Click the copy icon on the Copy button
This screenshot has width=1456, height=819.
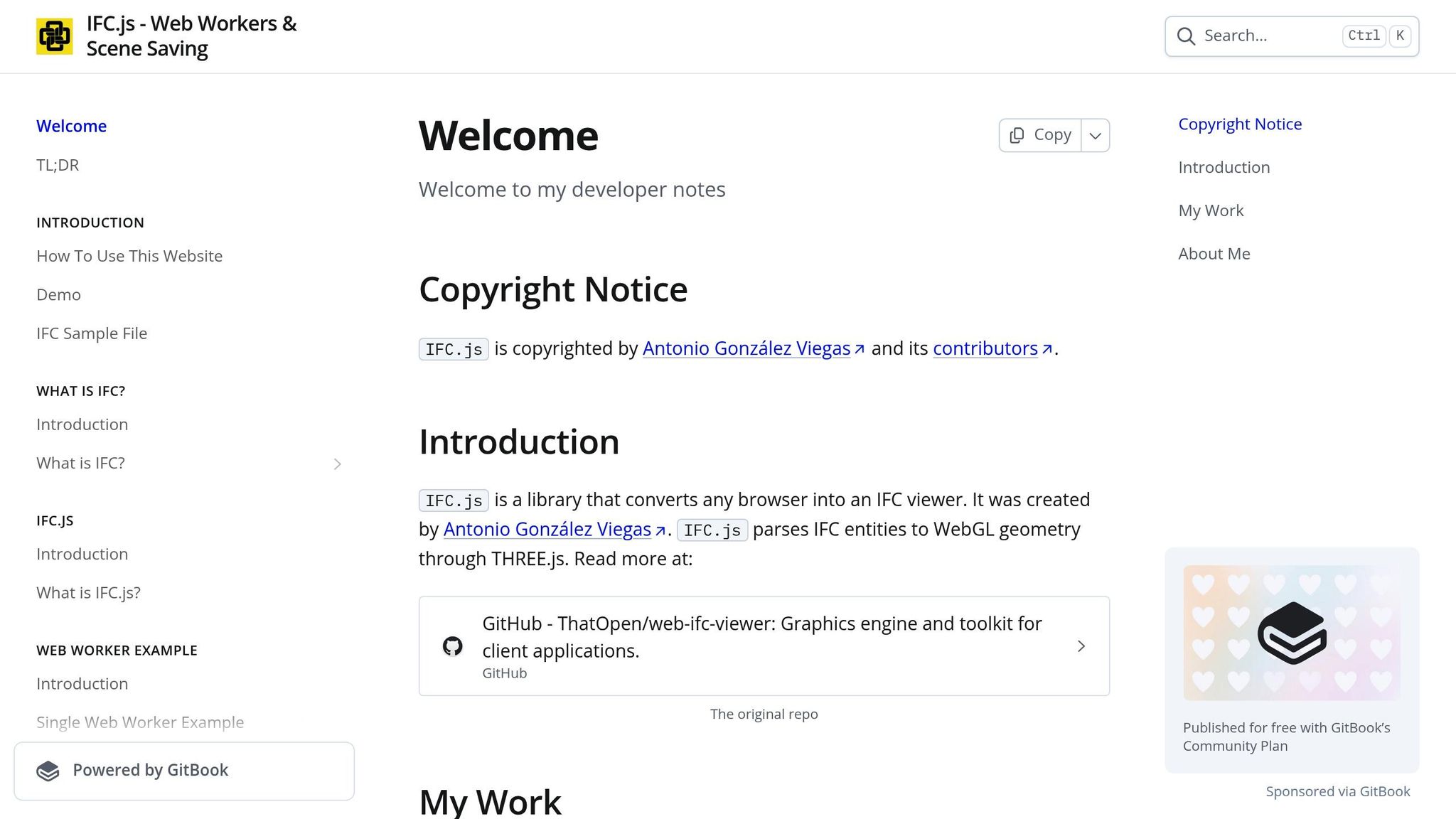tap(1017, 134)
